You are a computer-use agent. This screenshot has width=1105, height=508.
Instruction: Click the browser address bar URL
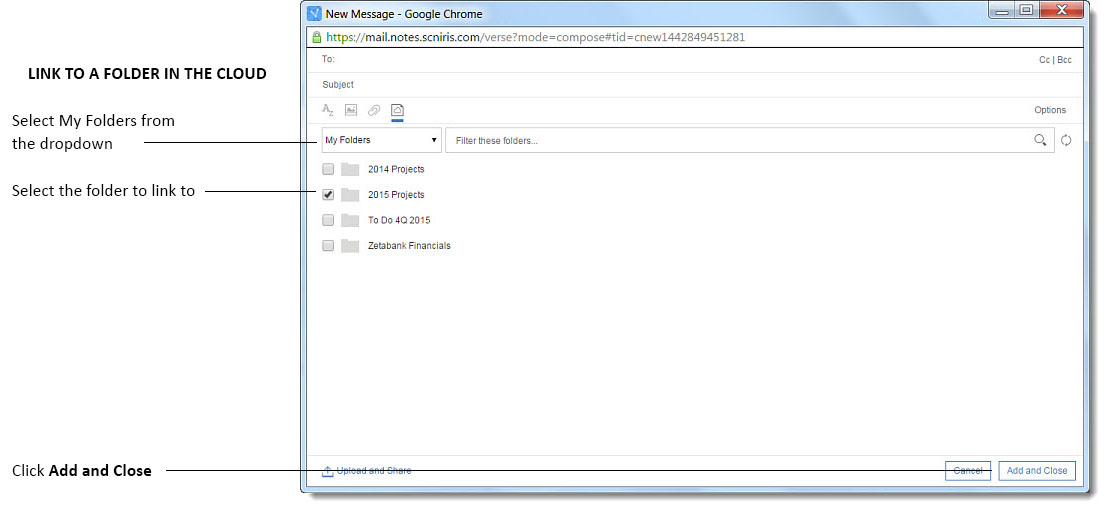(536, 37)
